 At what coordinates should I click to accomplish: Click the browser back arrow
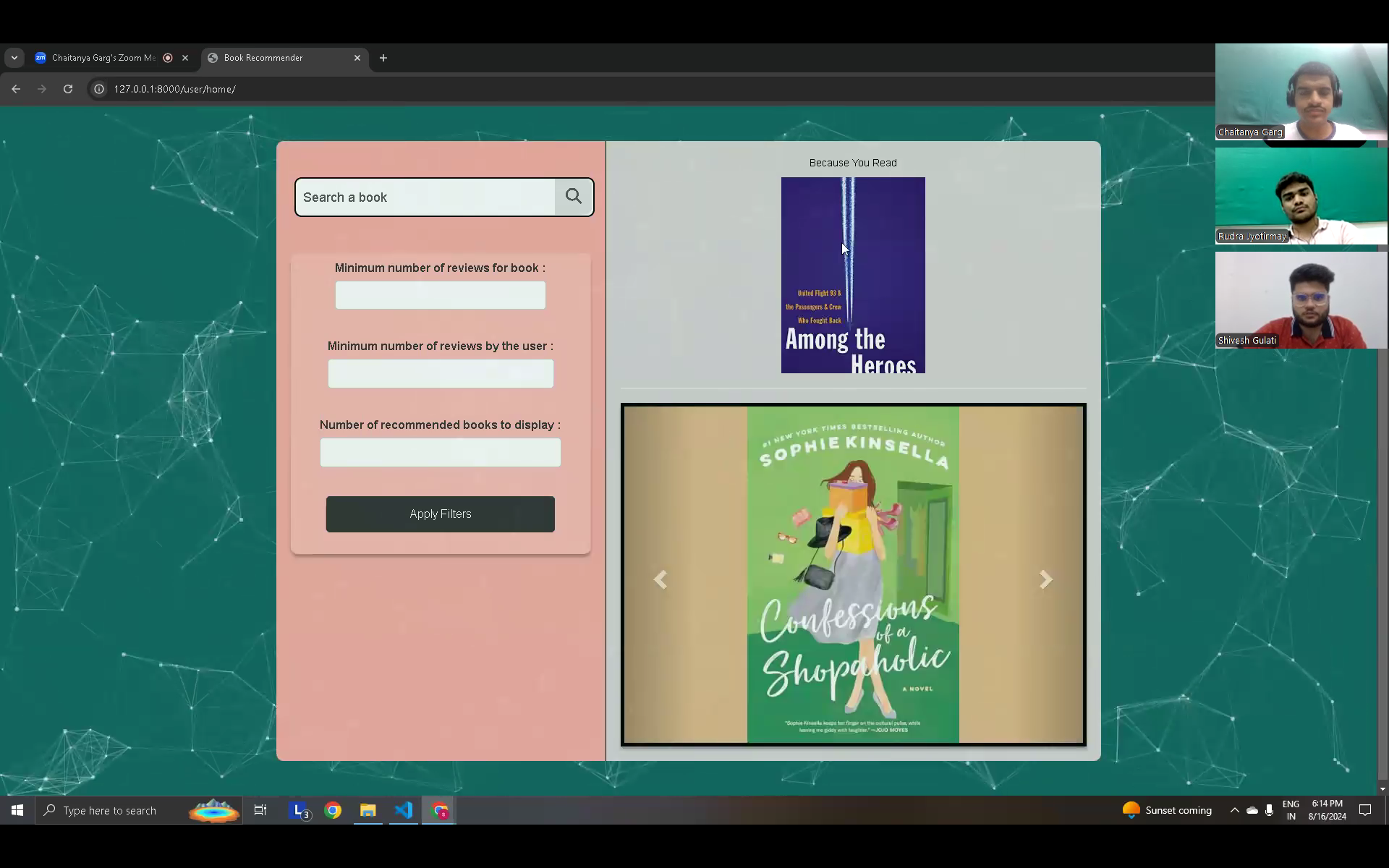pyautogui.click(x=16, y=89)
